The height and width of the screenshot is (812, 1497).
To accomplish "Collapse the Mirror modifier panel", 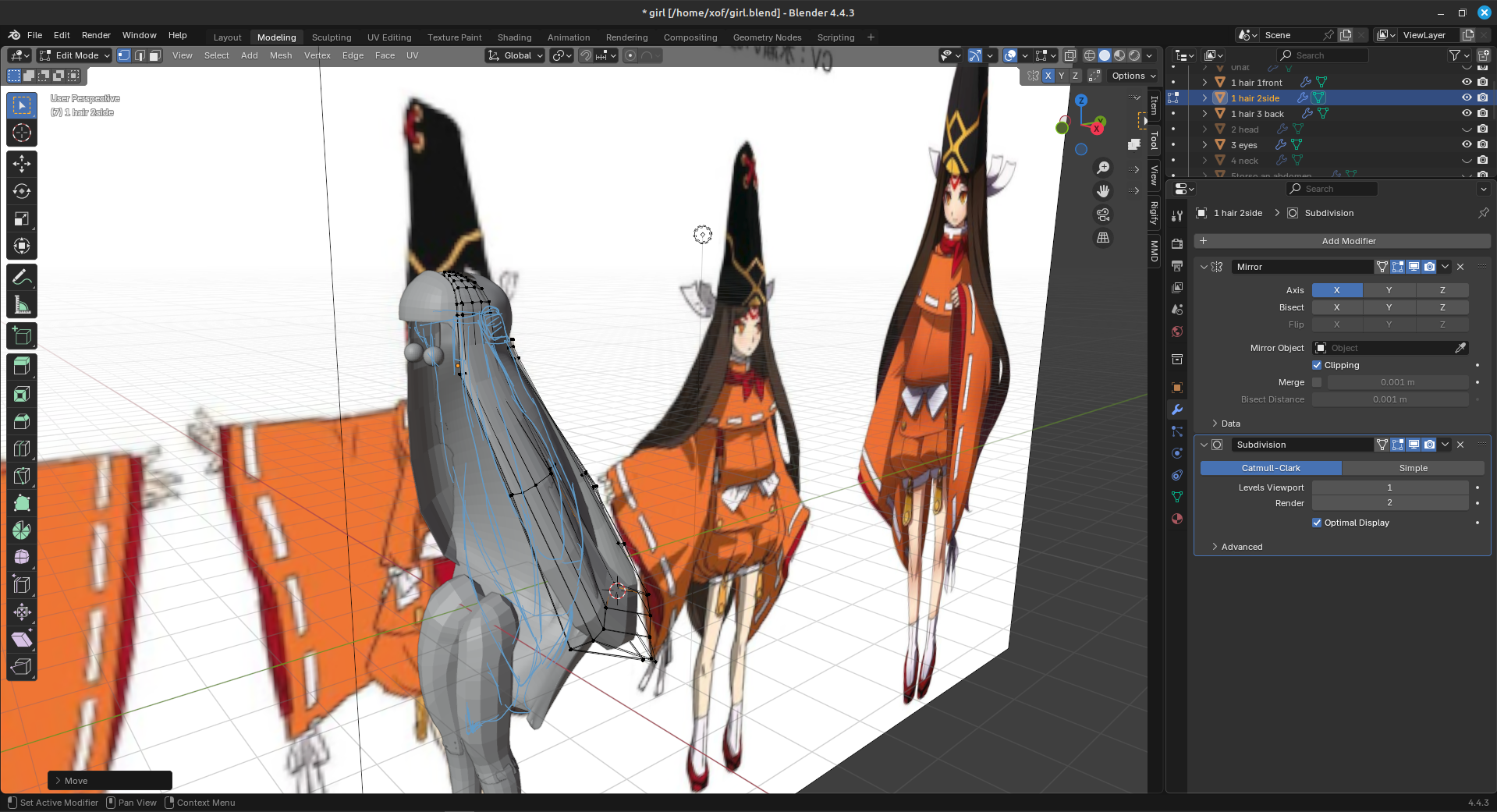I will coord(1204,267).
